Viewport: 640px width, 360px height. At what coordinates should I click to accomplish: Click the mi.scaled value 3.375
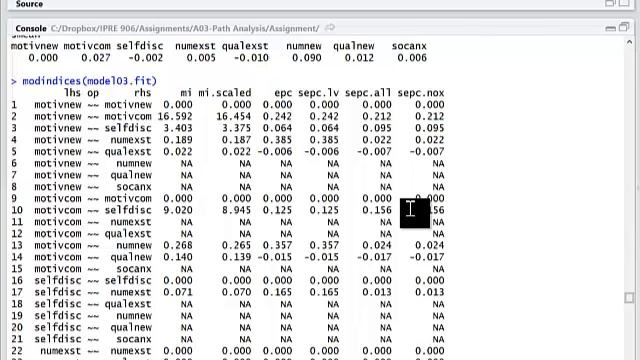pos(236,128)
